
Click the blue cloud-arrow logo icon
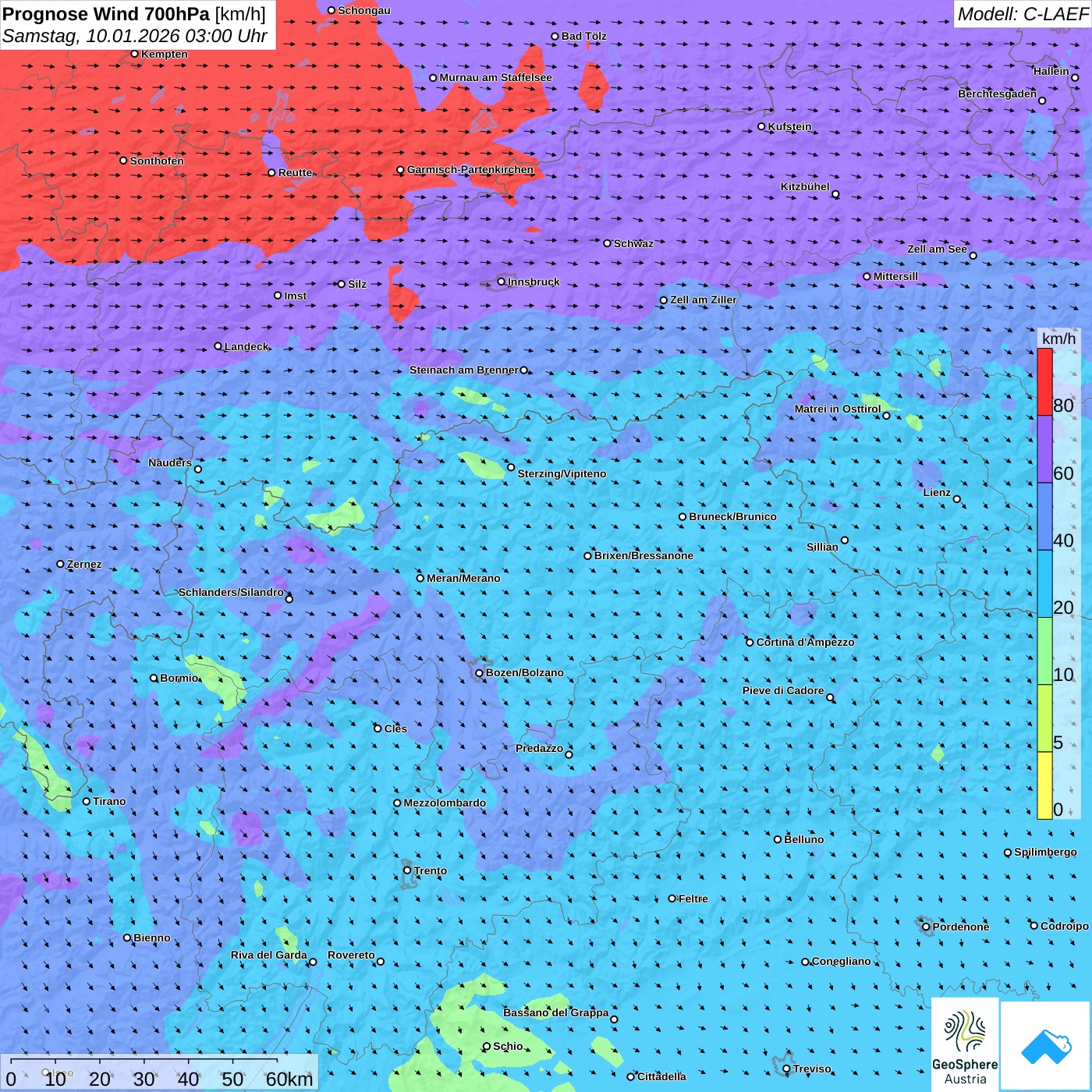(x=1046, y=1047)
